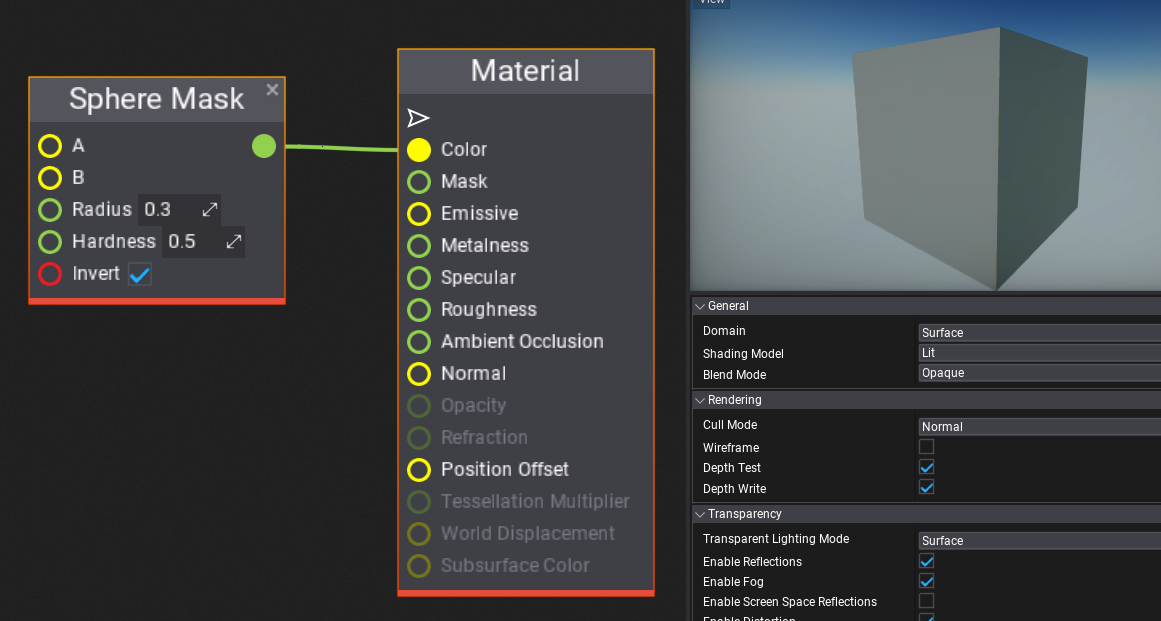This screenshot has width=1161, height=621.
Task: Toggle the Depth Write checkbox
Action: (x=926, y=487)
